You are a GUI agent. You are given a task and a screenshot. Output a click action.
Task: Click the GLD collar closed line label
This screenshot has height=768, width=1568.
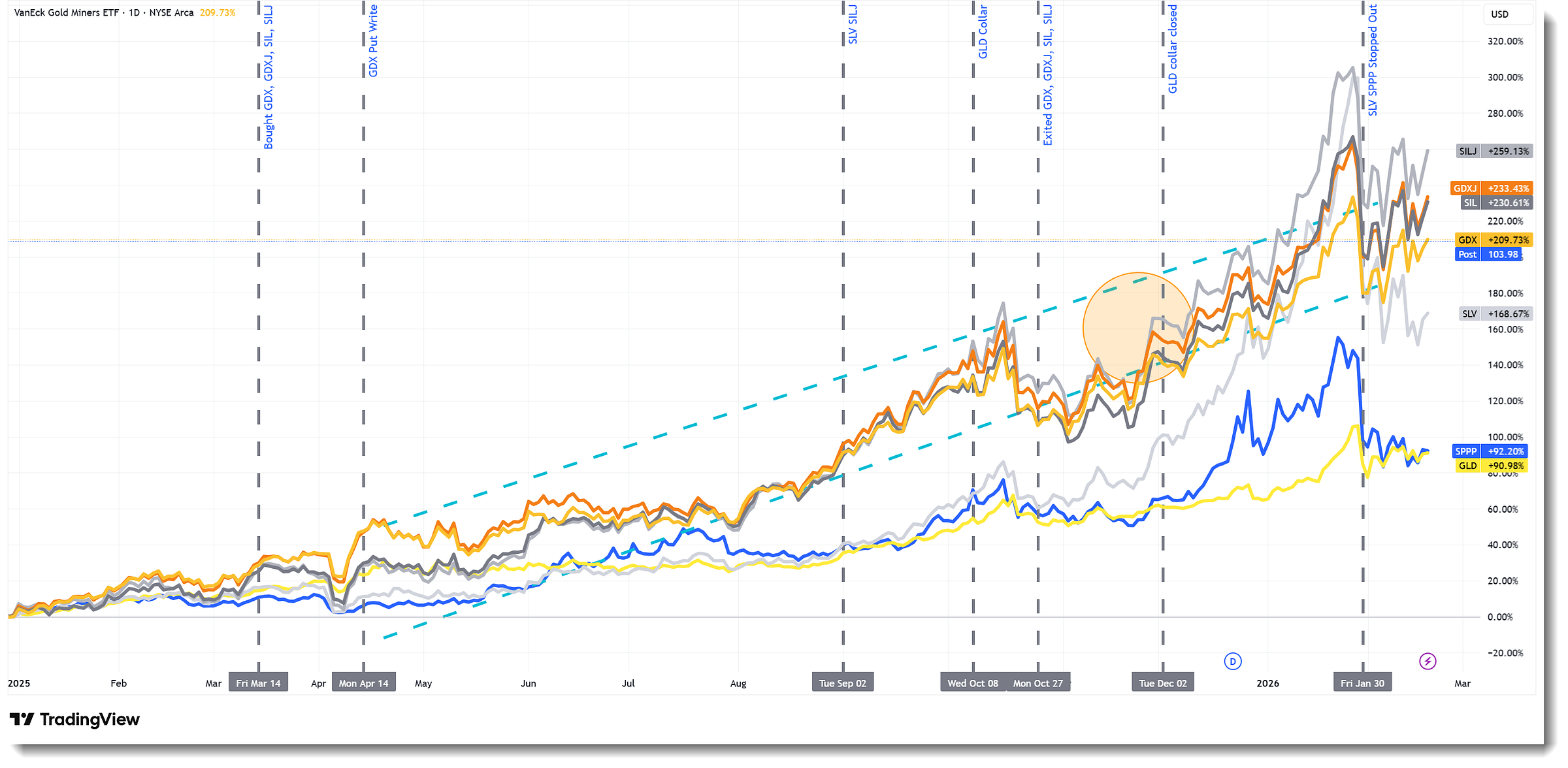[x=1173, y=50]
